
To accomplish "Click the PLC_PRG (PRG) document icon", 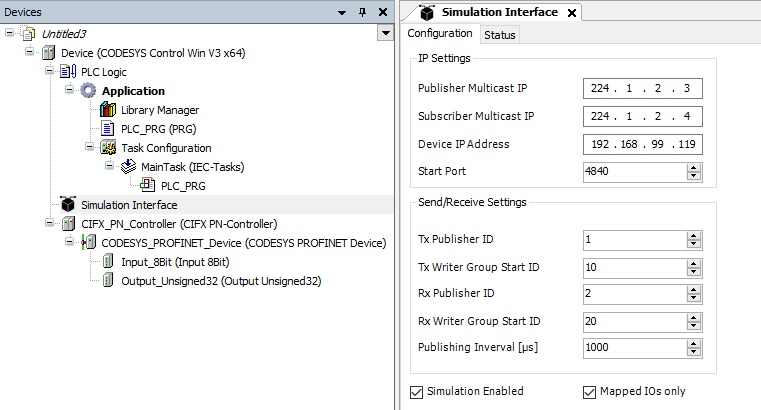I will (108, 129).
